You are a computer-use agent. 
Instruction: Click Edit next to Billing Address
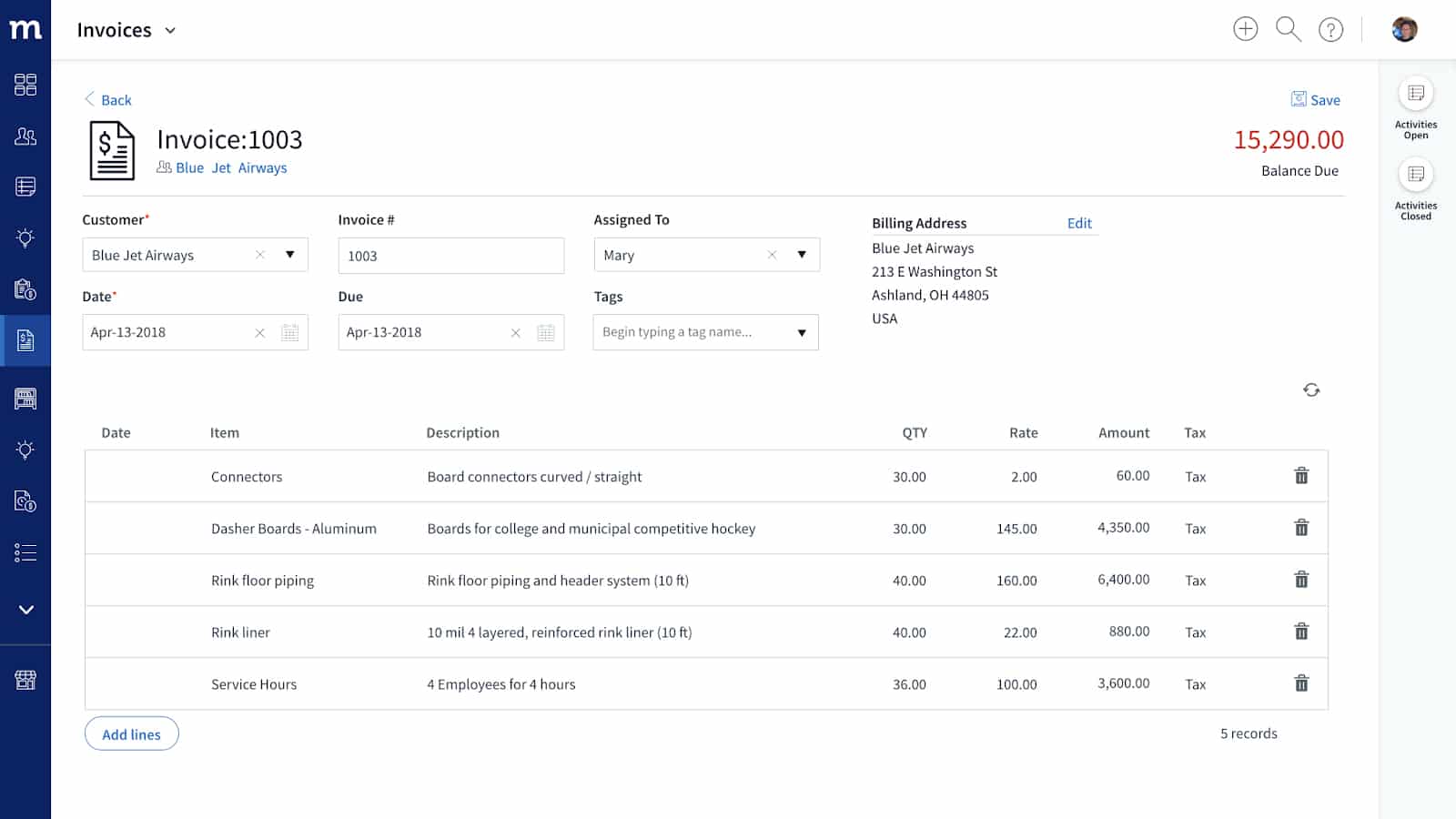1079,223
